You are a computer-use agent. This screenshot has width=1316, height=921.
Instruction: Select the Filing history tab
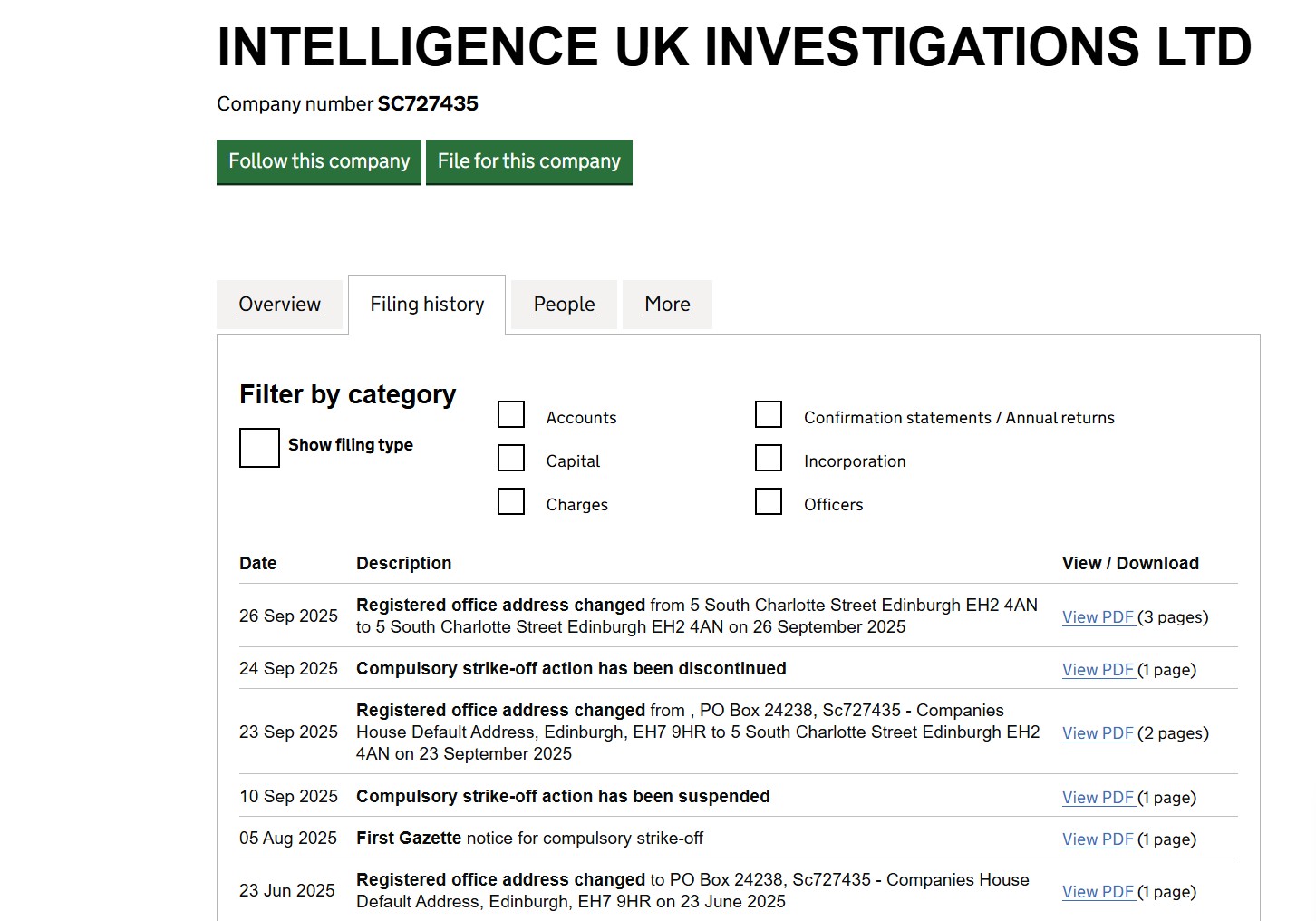pyautogui.click(x=426, y=304)
